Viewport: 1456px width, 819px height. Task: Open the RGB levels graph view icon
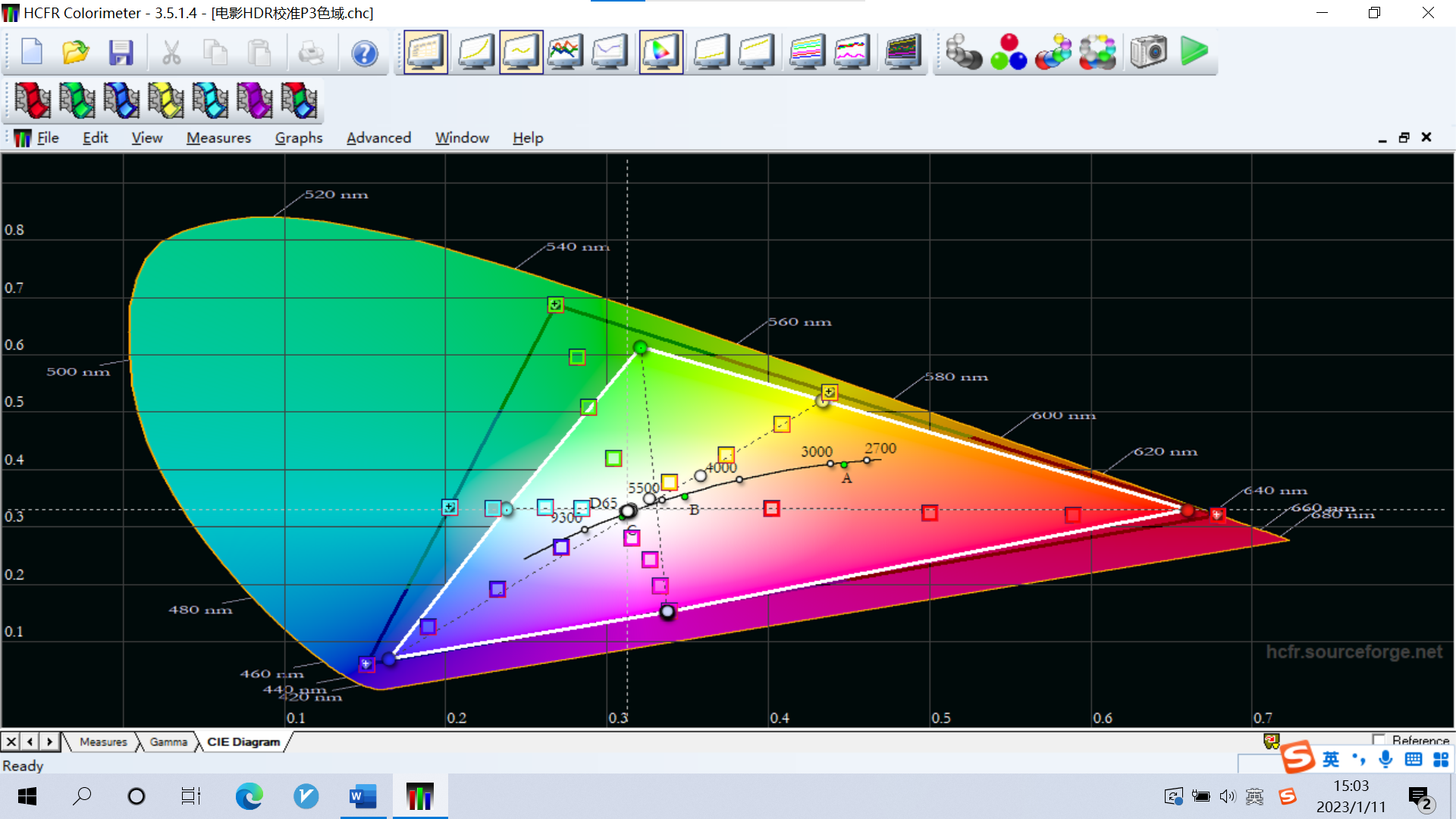[565, 52]
